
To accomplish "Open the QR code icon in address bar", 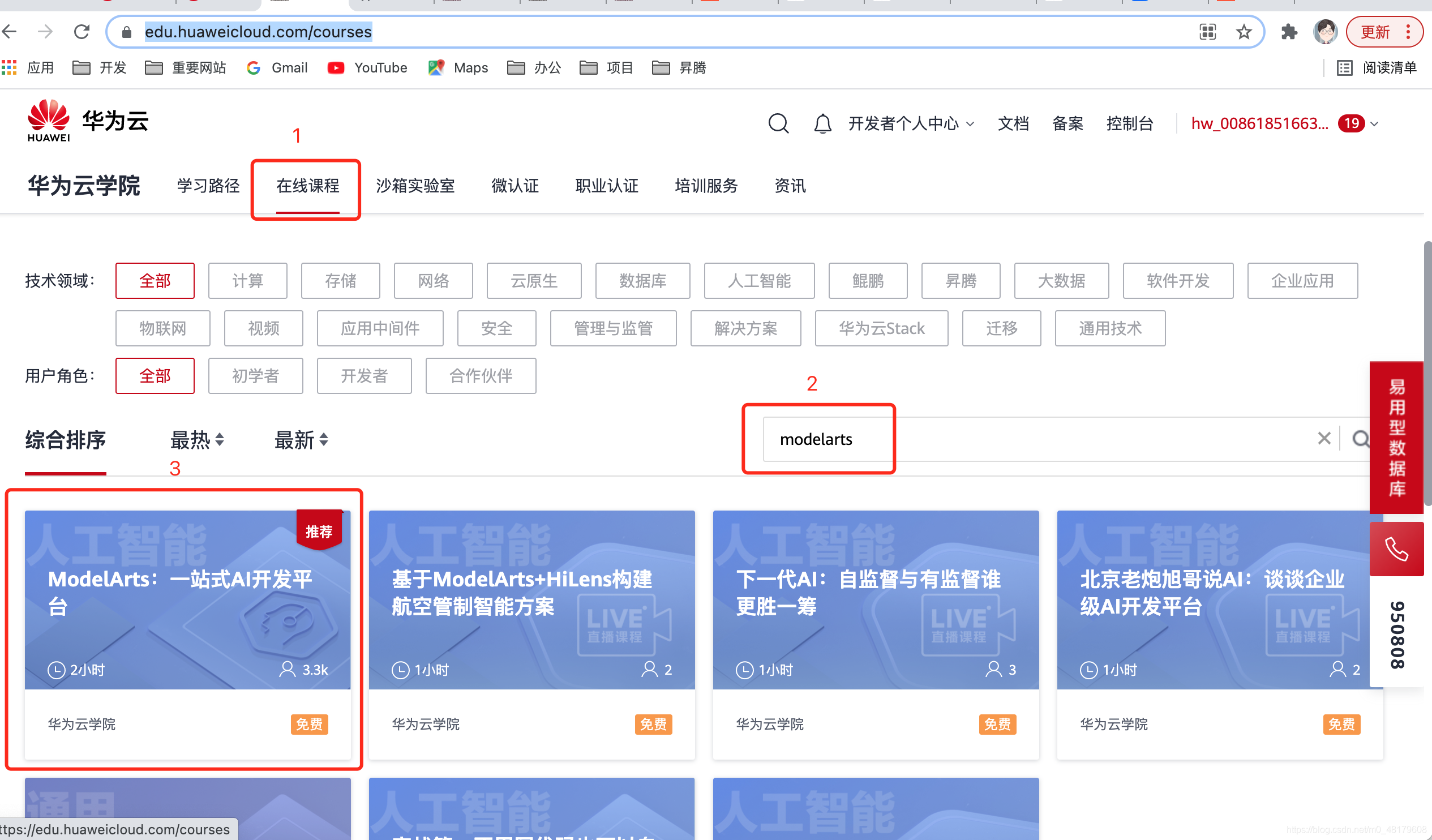I will pyautogui.click(x=1207, y=32).
